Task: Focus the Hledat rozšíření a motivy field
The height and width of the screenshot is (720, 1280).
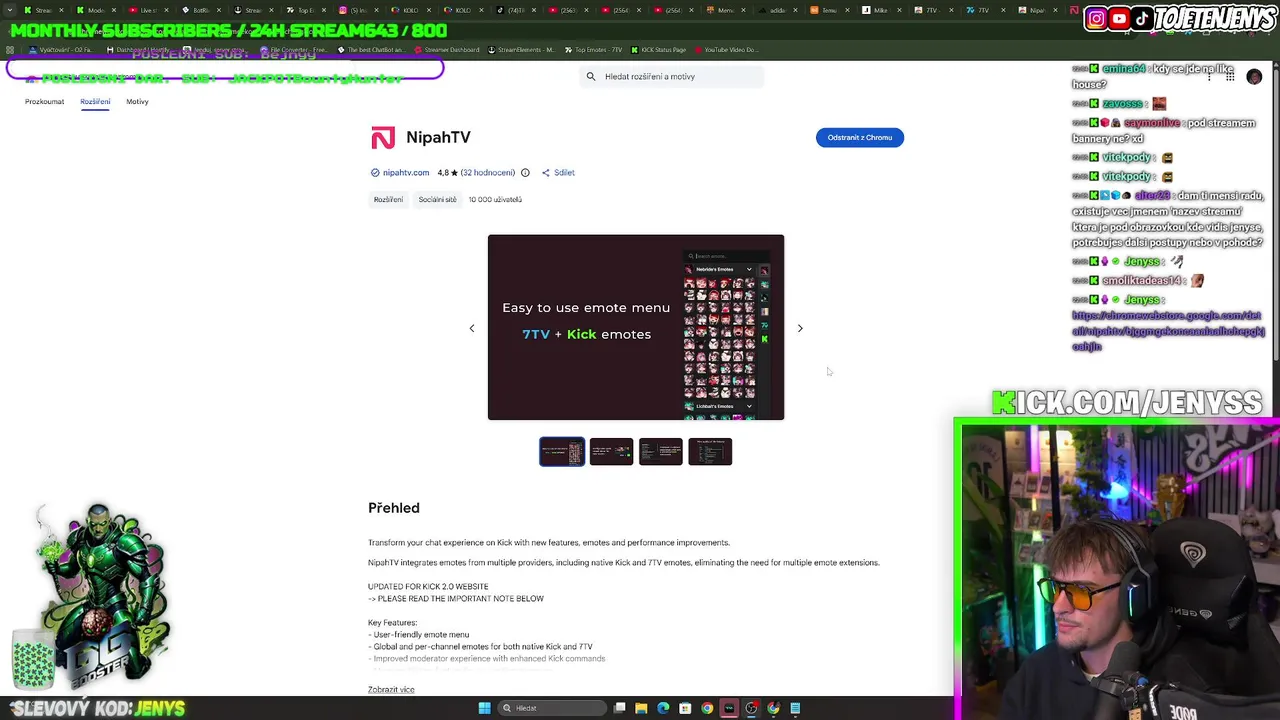Action: [672, 77]
